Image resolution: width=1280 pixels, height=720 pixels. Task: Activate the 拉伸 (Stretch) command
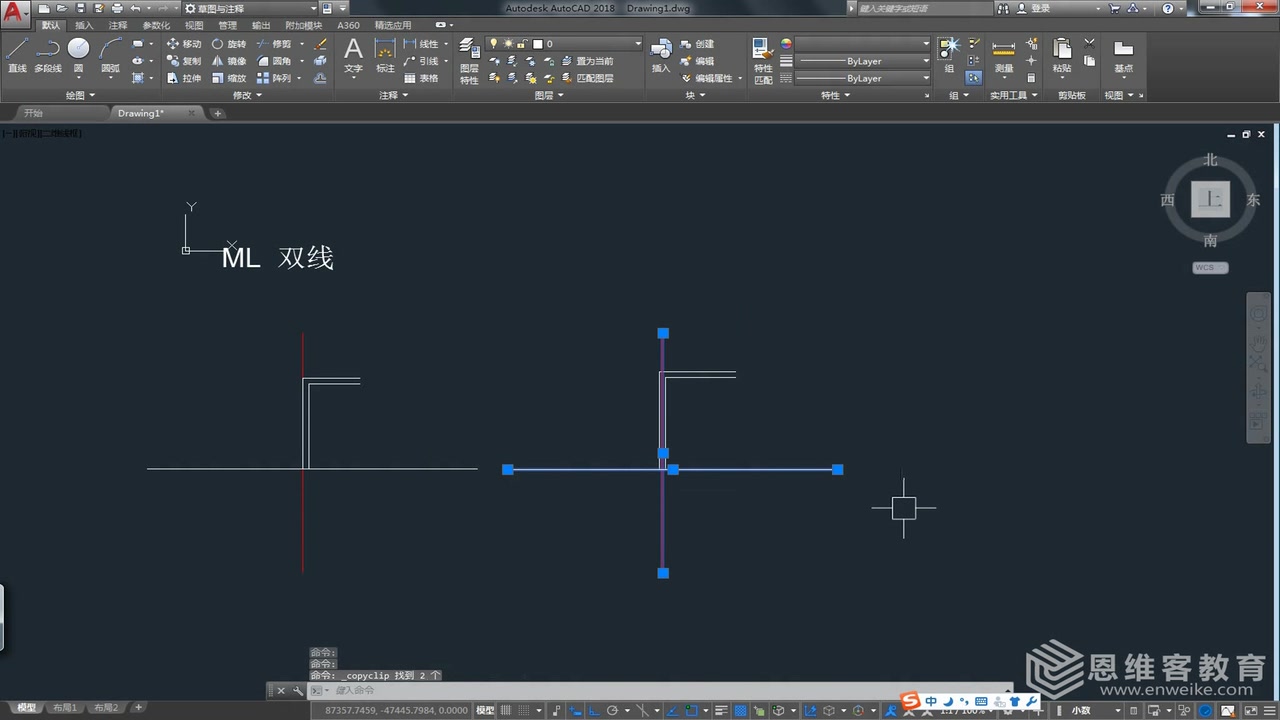click(x=183, y=78)
